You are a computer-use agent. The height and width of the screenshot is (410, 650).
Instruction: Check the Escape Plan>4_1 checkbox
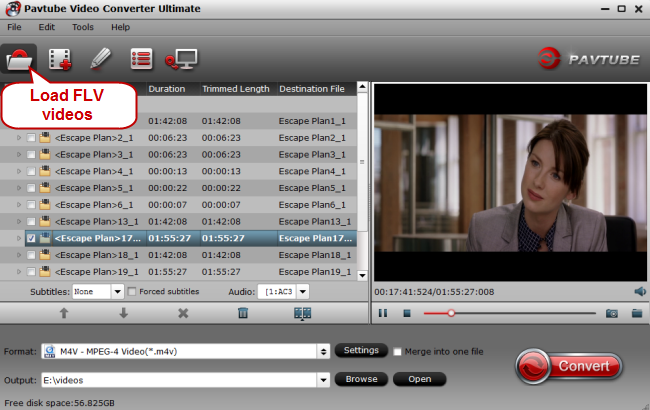(31, 171)
